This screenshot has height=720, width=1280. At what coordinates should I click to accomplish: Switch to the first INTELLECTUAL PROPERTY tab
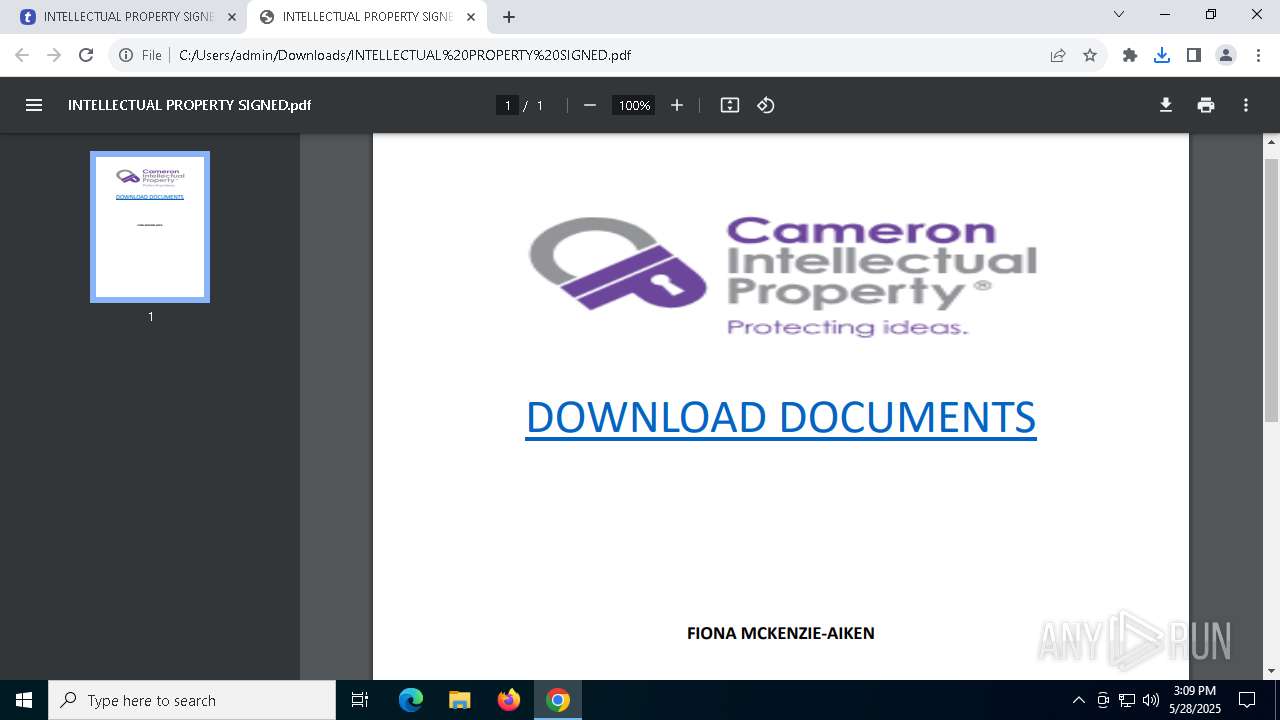tap(128, 17)
